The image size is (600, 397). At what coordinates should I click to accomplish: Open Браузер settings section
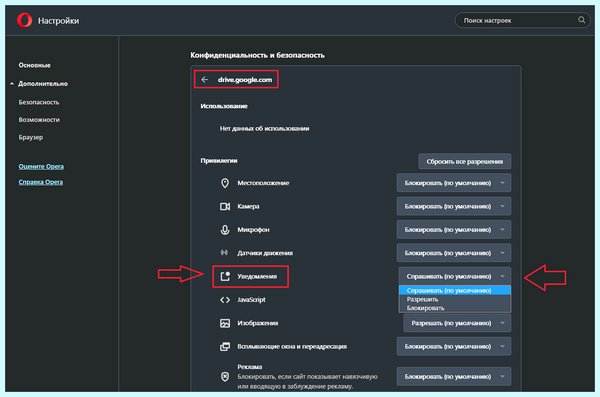[31, 137]
